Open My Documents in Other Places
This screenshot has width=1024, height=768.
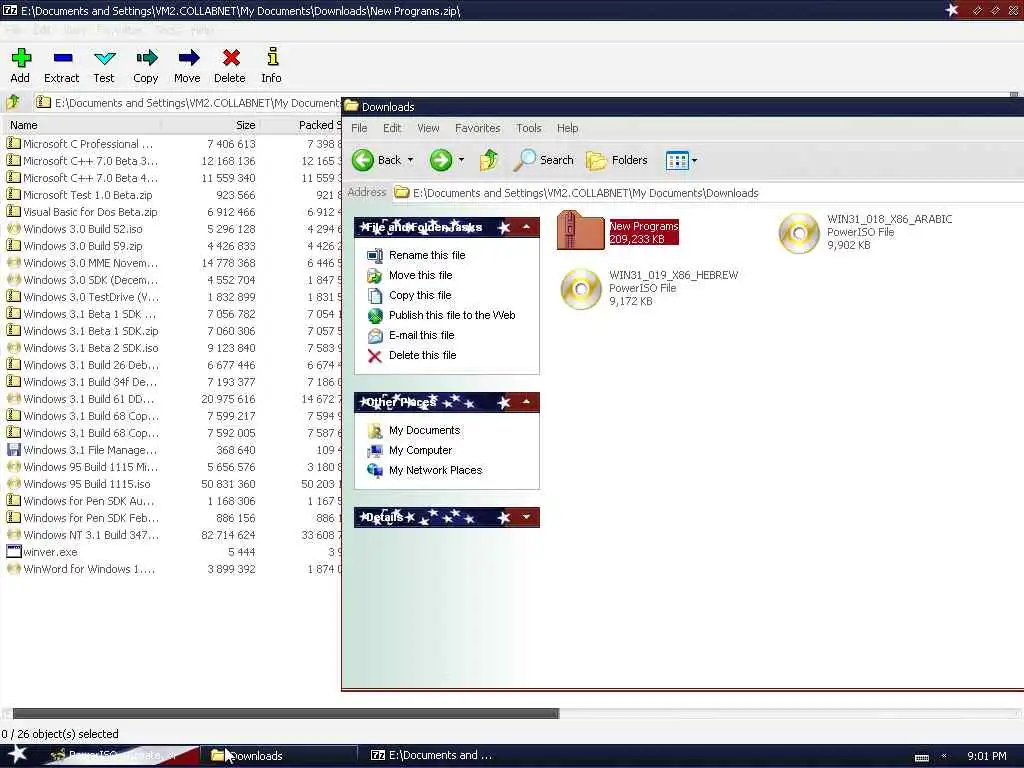point(424,430)
